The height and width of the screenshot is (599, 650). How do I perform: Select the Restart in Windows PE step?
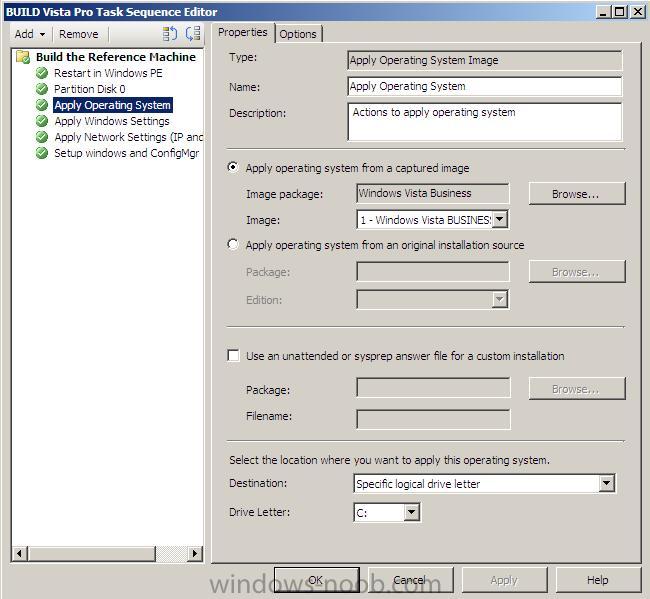[x=108, y=73]
